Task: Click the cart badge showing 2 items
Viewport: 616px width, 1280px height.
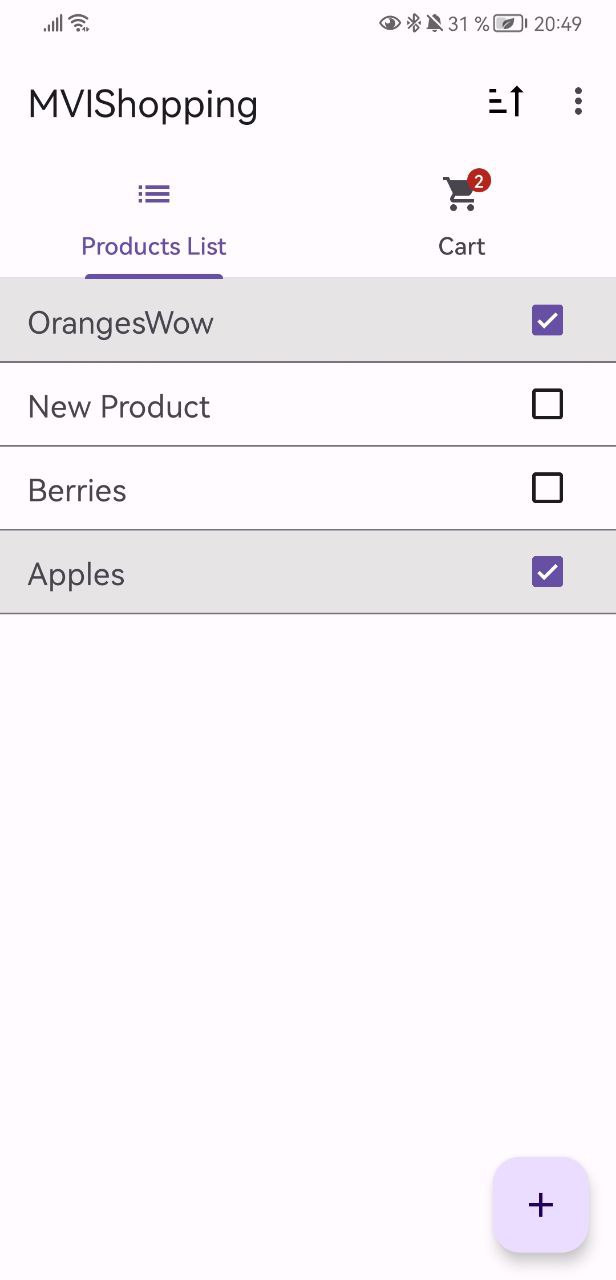Action: click(478, 181)
